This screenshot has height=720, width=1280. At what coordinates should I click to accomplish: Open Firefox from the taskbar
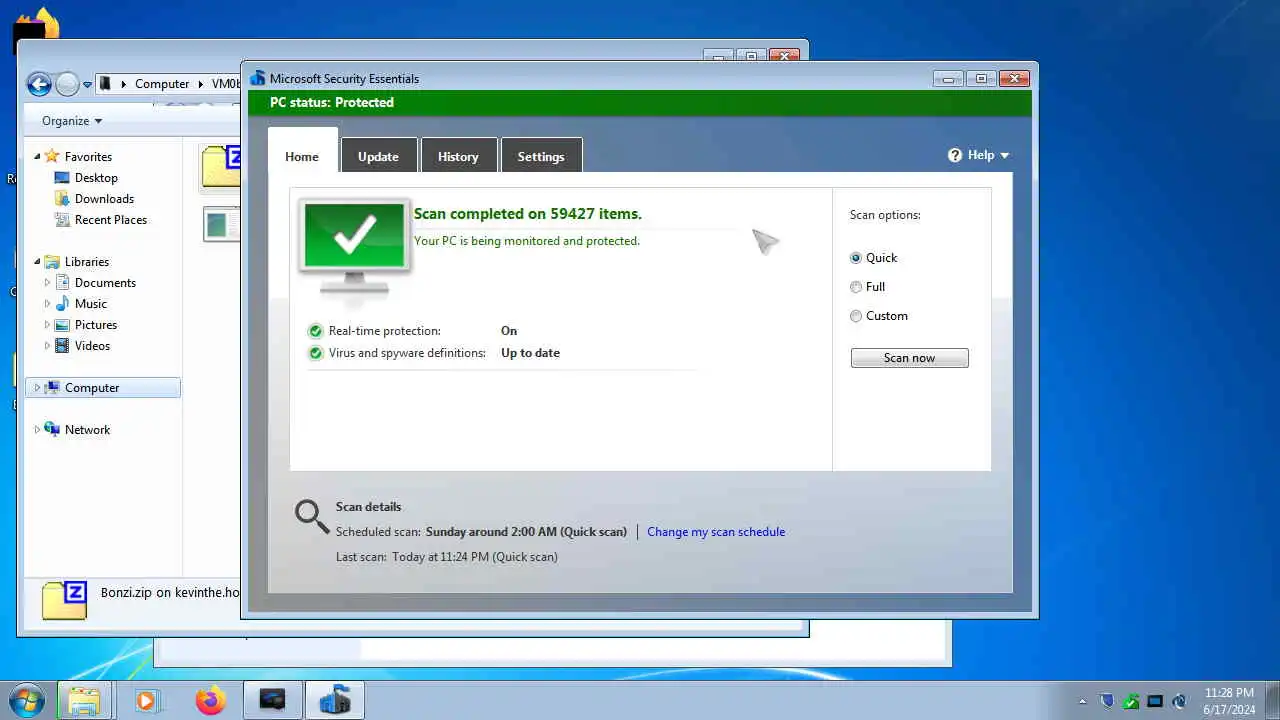(210, 700)
